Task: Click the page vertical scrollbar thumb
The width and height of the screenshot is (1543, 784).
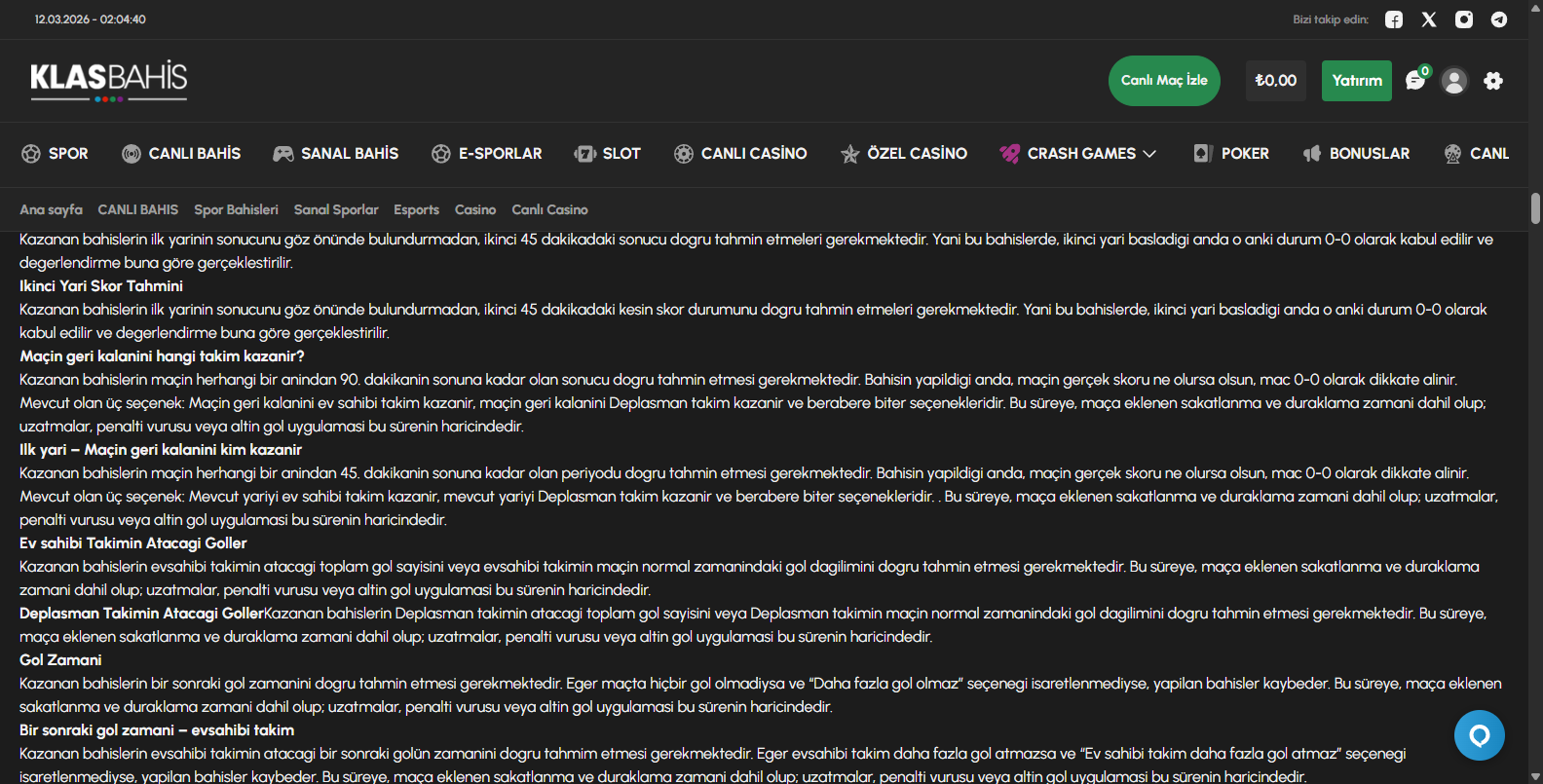Action: (1535, 208)
